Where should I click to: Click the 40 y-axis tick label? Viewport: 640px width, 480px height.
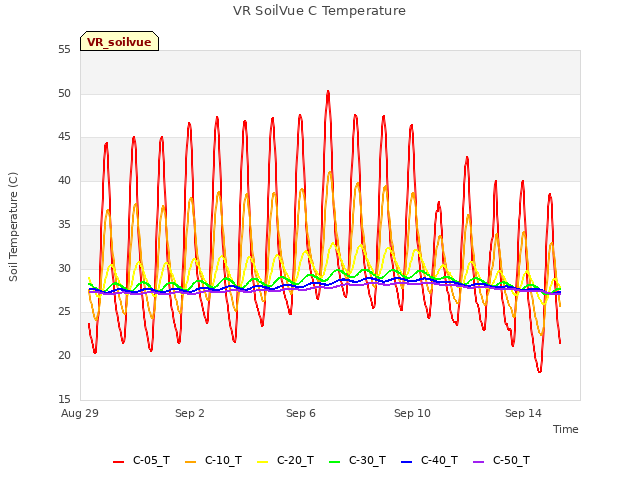click(64, 181)
